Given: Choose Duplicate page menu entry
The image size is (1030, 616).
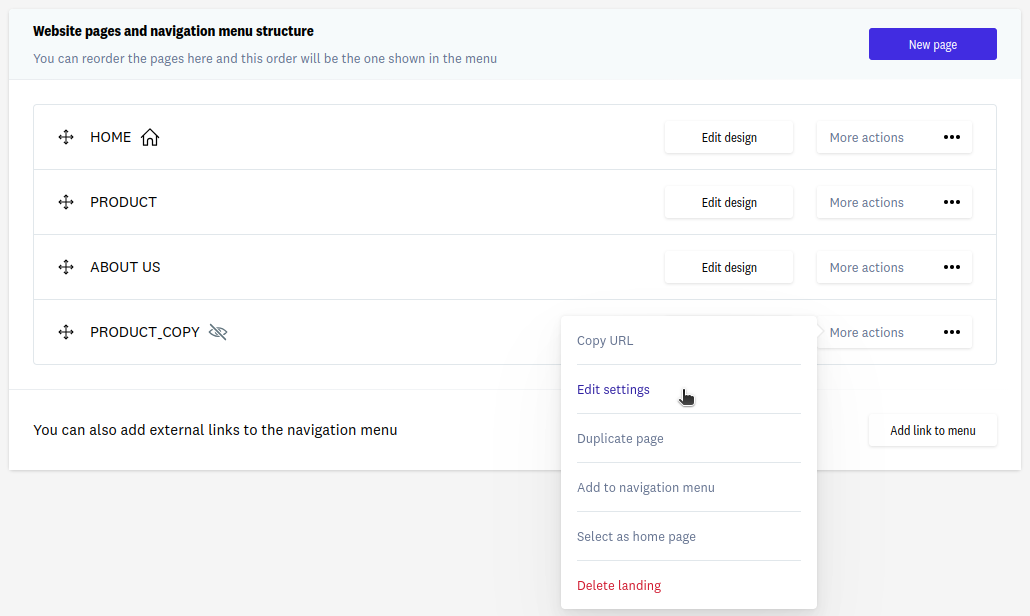Looking at the screenshot, I should [x=620, y=439].
